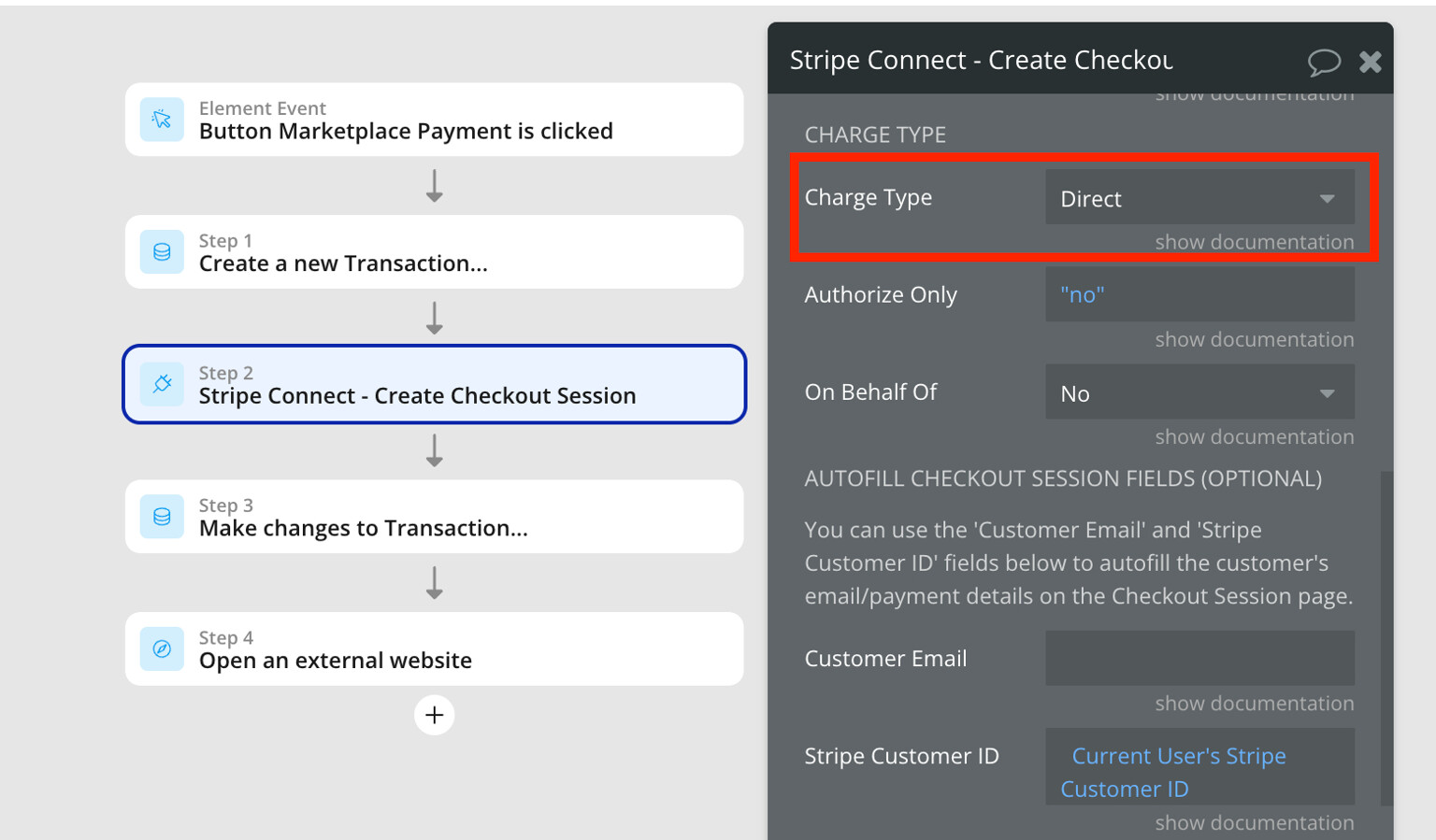1436x840 pixels.
Task: Select the Button Marketplace Payment event
Action: (434, 120)
